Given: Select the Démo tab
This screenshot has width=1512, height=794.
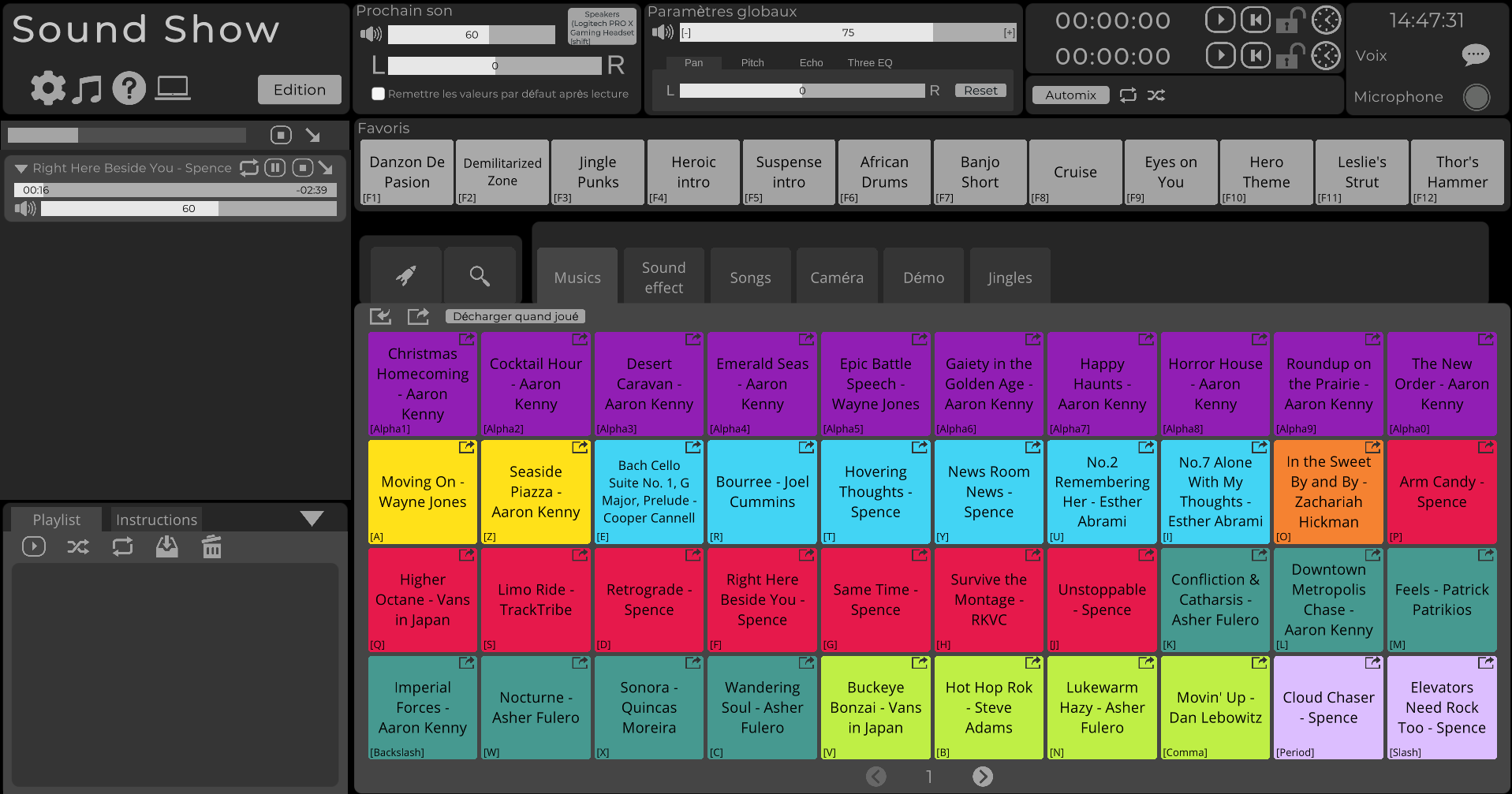Looking at the screenshot, I should pyautogui.click(x=924, y=278).
